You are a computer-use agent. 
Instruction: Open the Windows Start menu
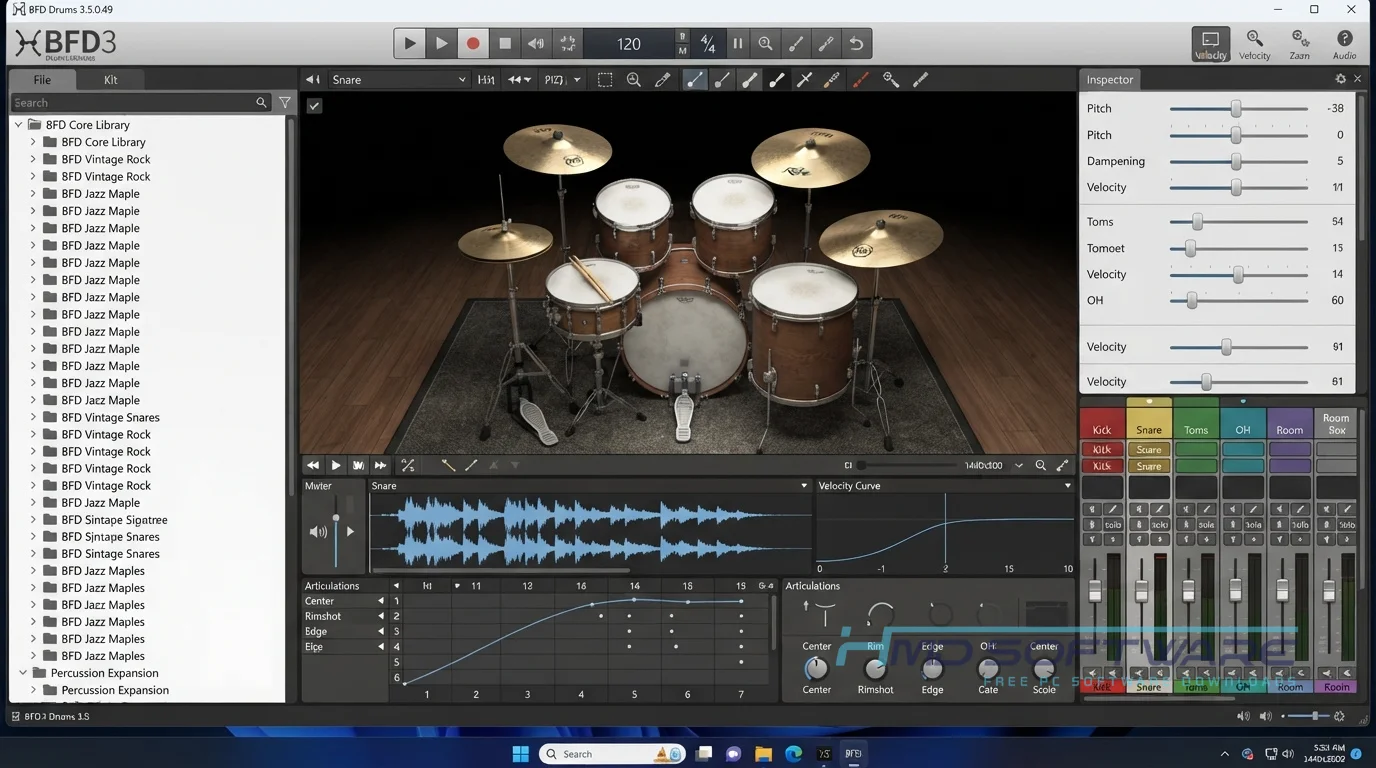pyautogui.click(x=521, y=753)
